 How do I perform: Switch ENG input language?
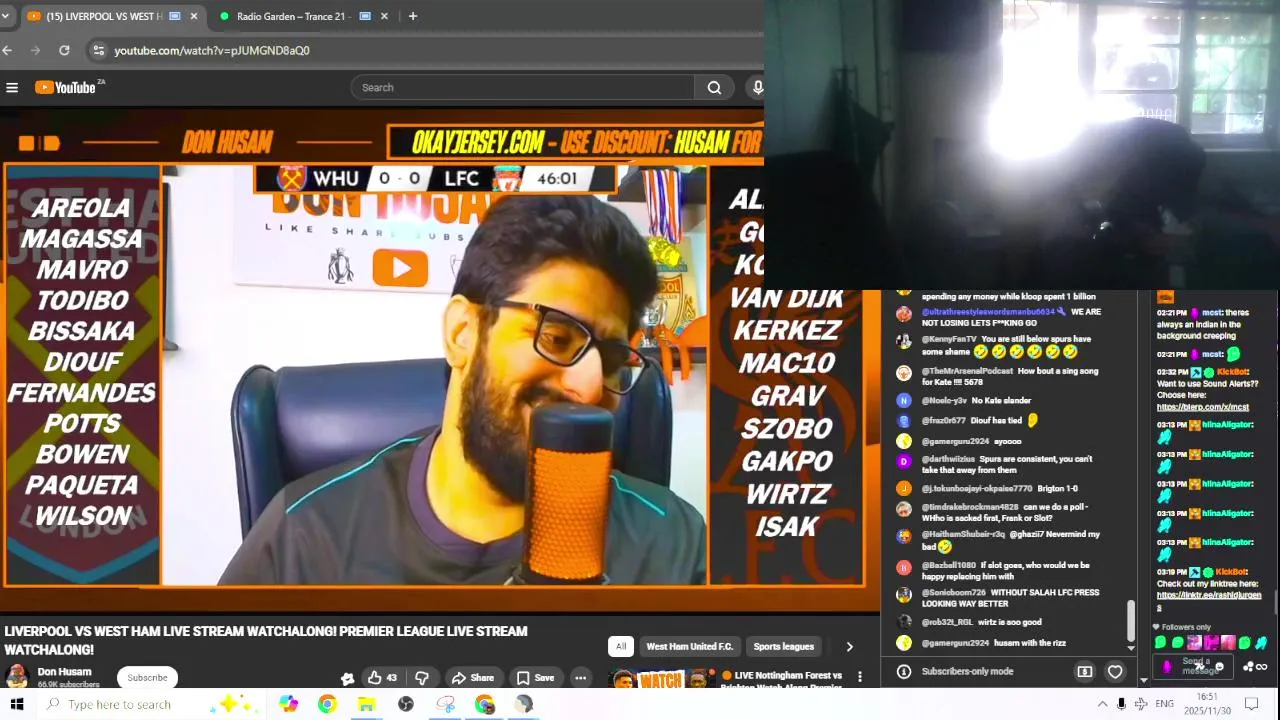coord(1164,704)
